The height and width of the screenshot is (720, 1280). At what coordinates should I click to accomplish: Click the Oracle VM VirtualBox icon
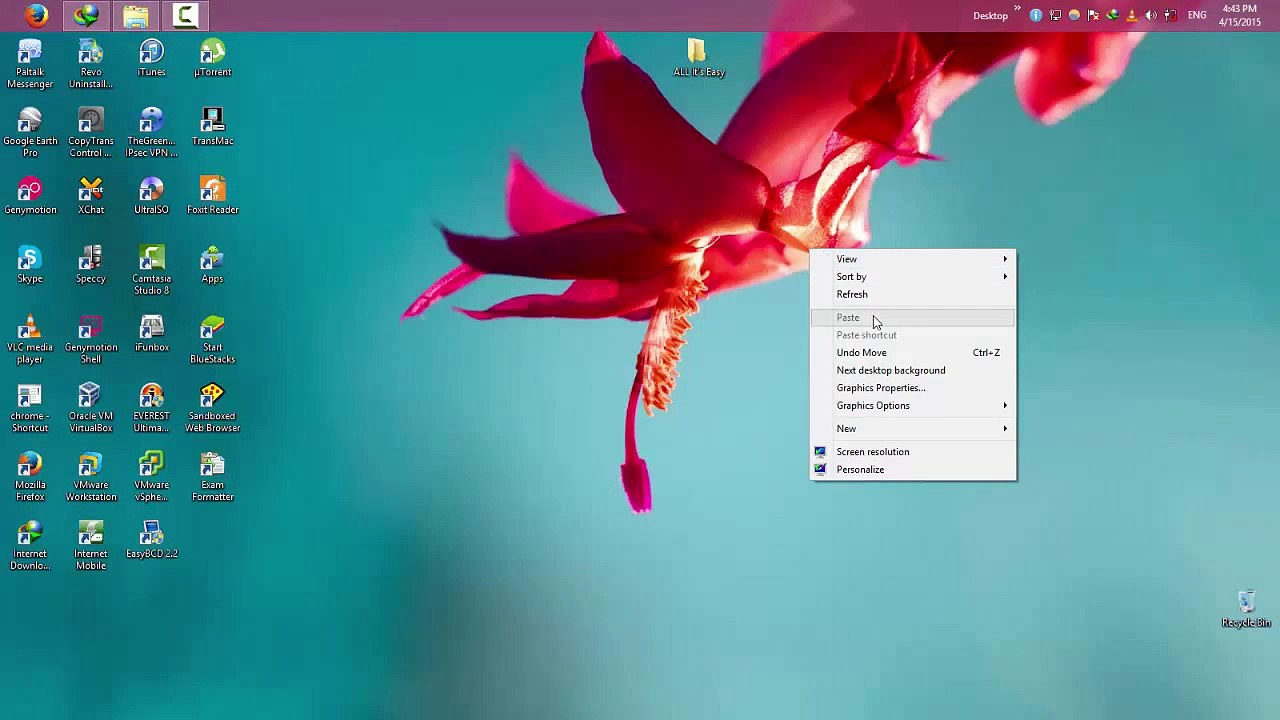pos(91,409)
